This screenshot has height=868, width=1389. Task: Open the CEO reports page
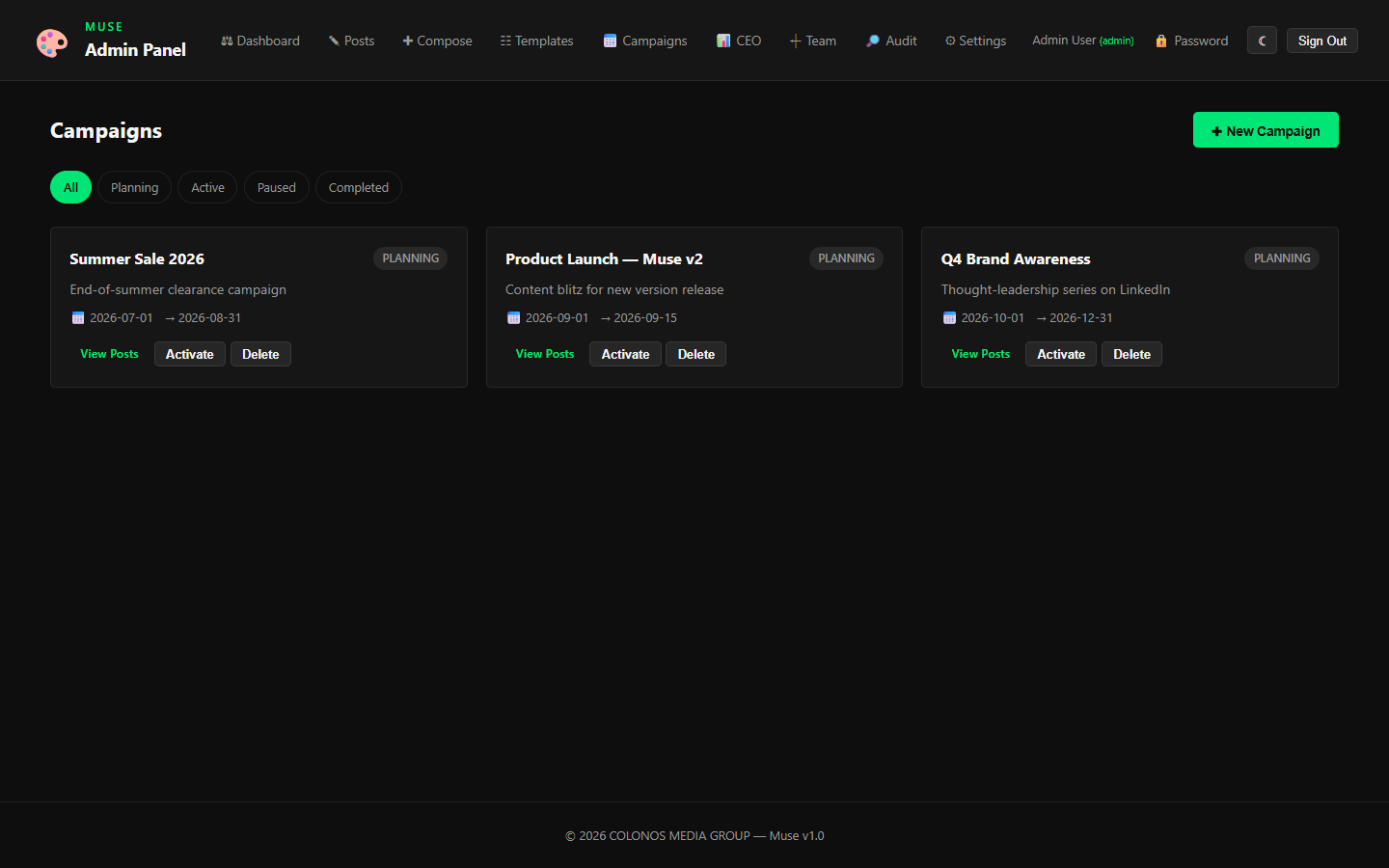[x=739, y=41]
